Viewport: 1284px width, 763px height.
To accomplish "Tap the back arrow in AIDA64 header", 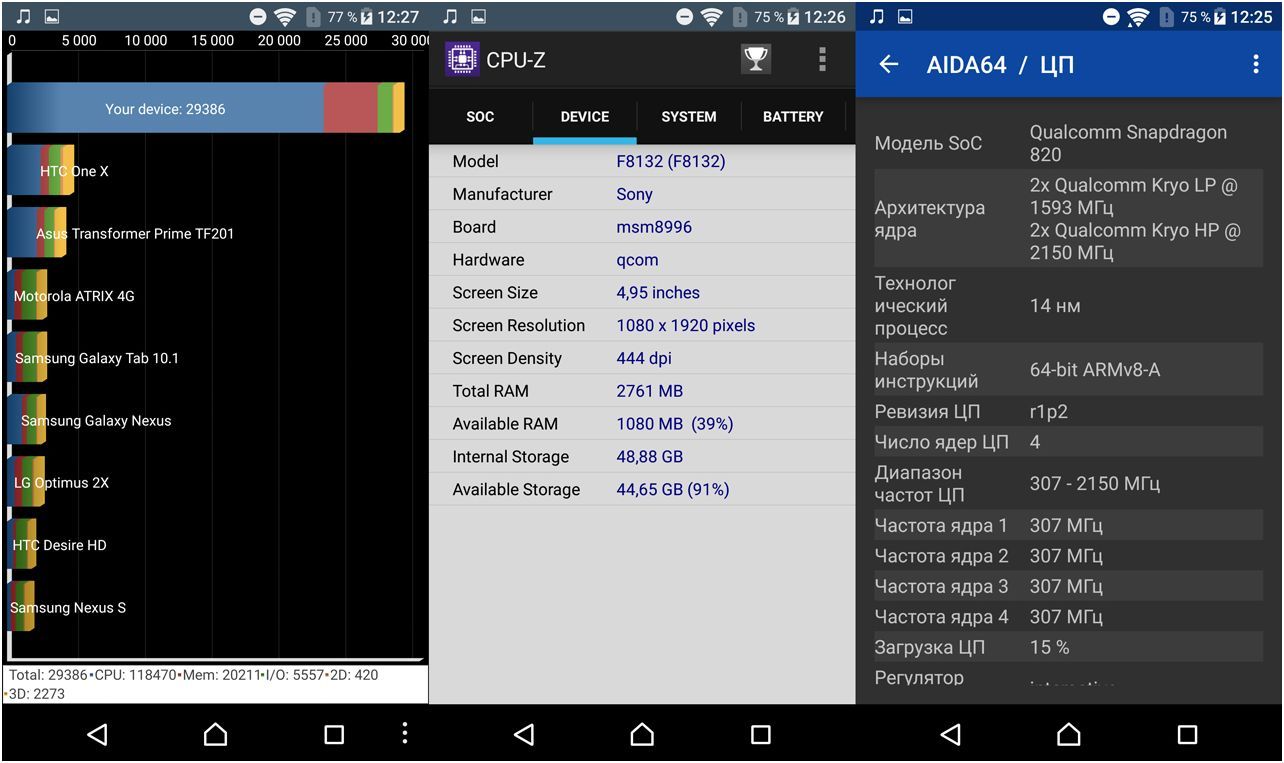I will click(x=888, y=65).
